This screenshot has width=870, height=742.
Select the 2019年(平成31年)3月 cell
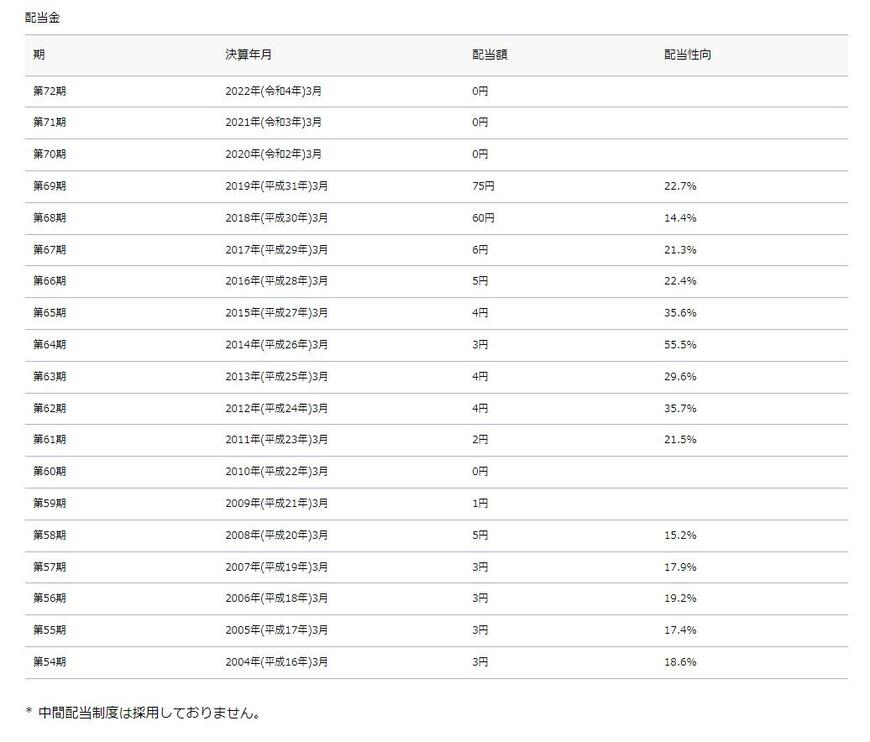[276, 186]
